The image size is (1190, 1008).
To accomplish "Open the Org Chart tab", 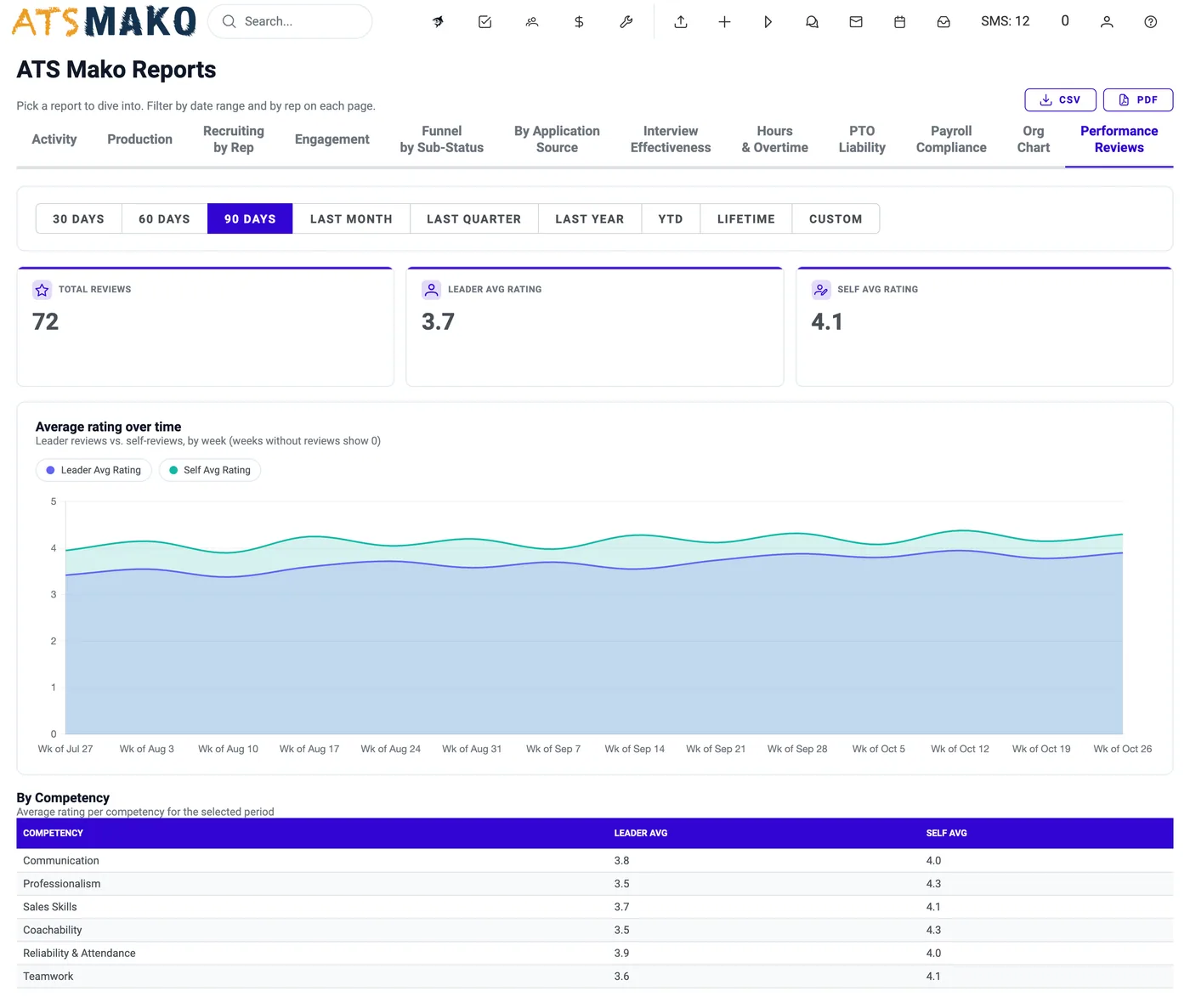I will (1034, 139).
